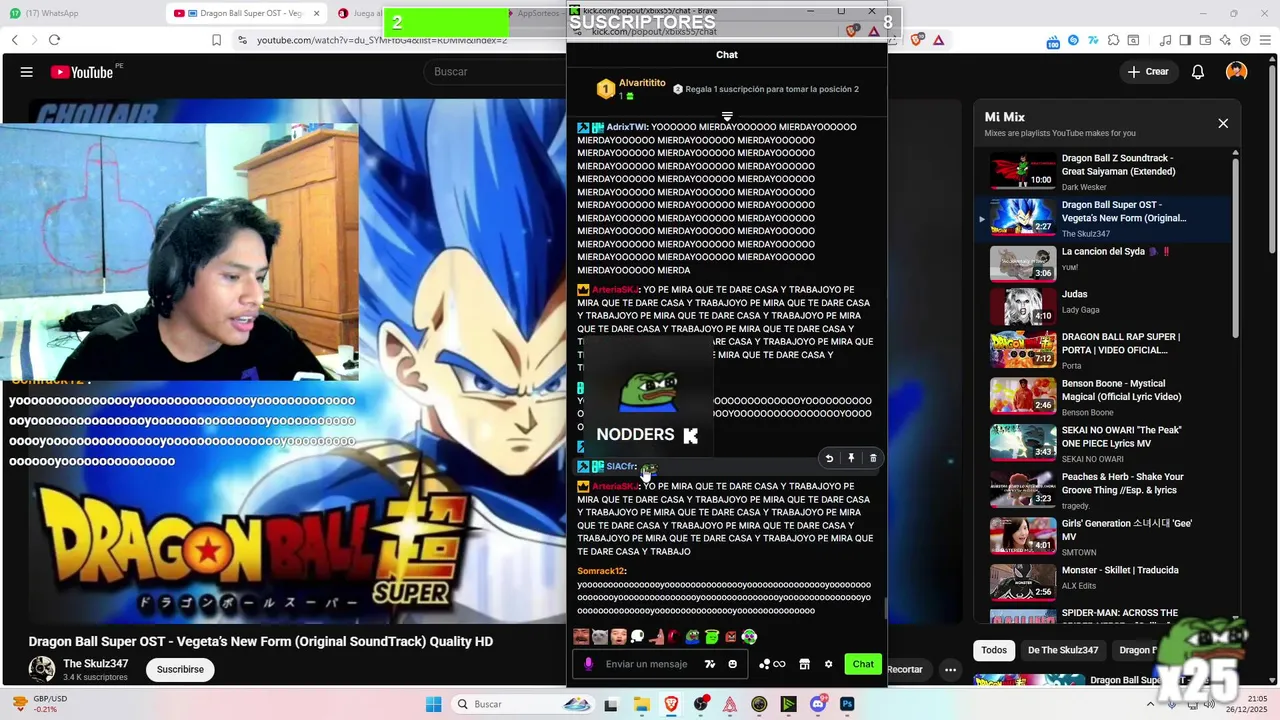
Task: Click the green Chat send button
Action: click(863, 664)
